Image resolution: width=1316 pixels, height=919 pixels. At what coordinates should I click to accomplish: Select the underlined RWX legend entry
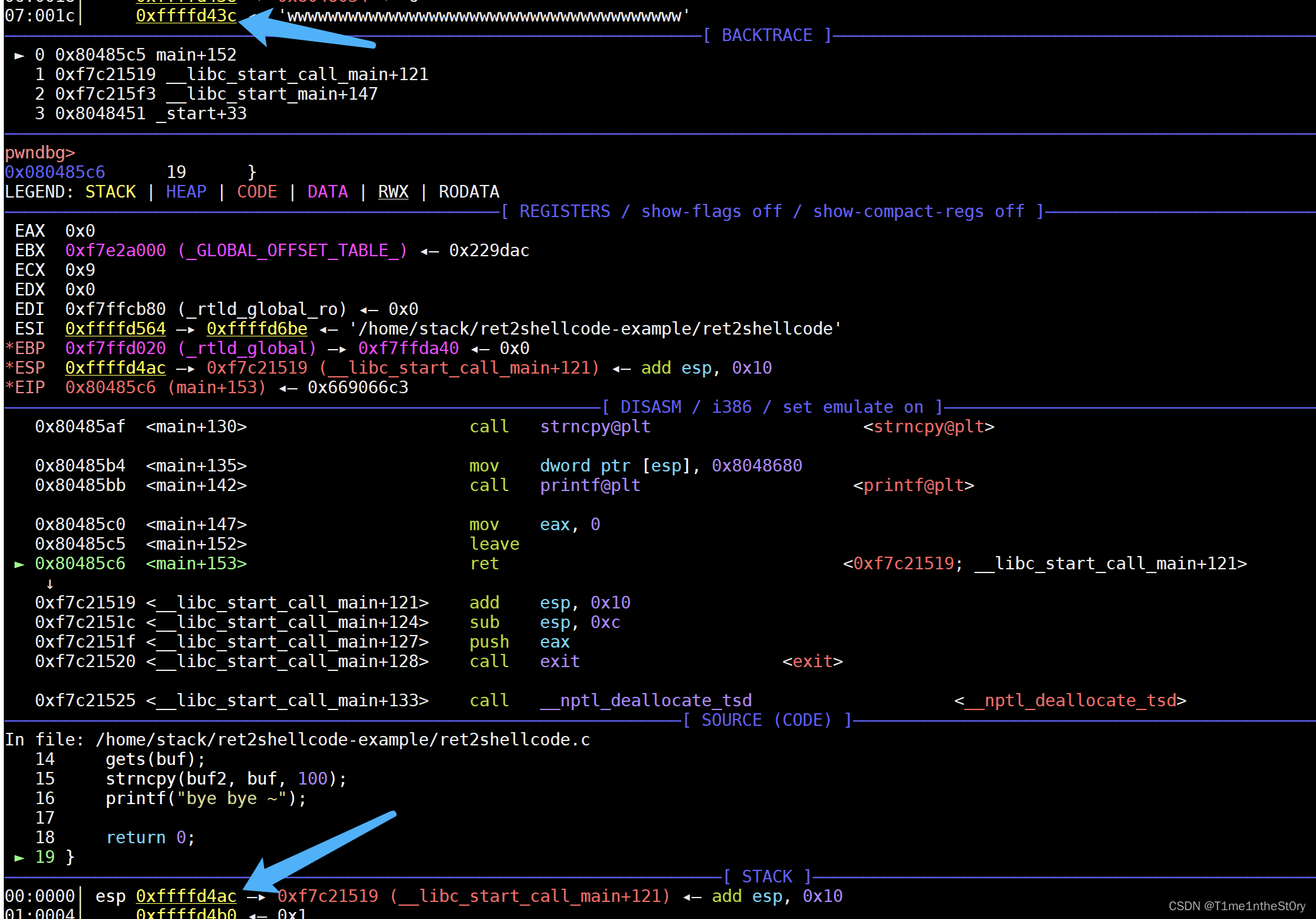pyautogui.click(x=393, y=192)
